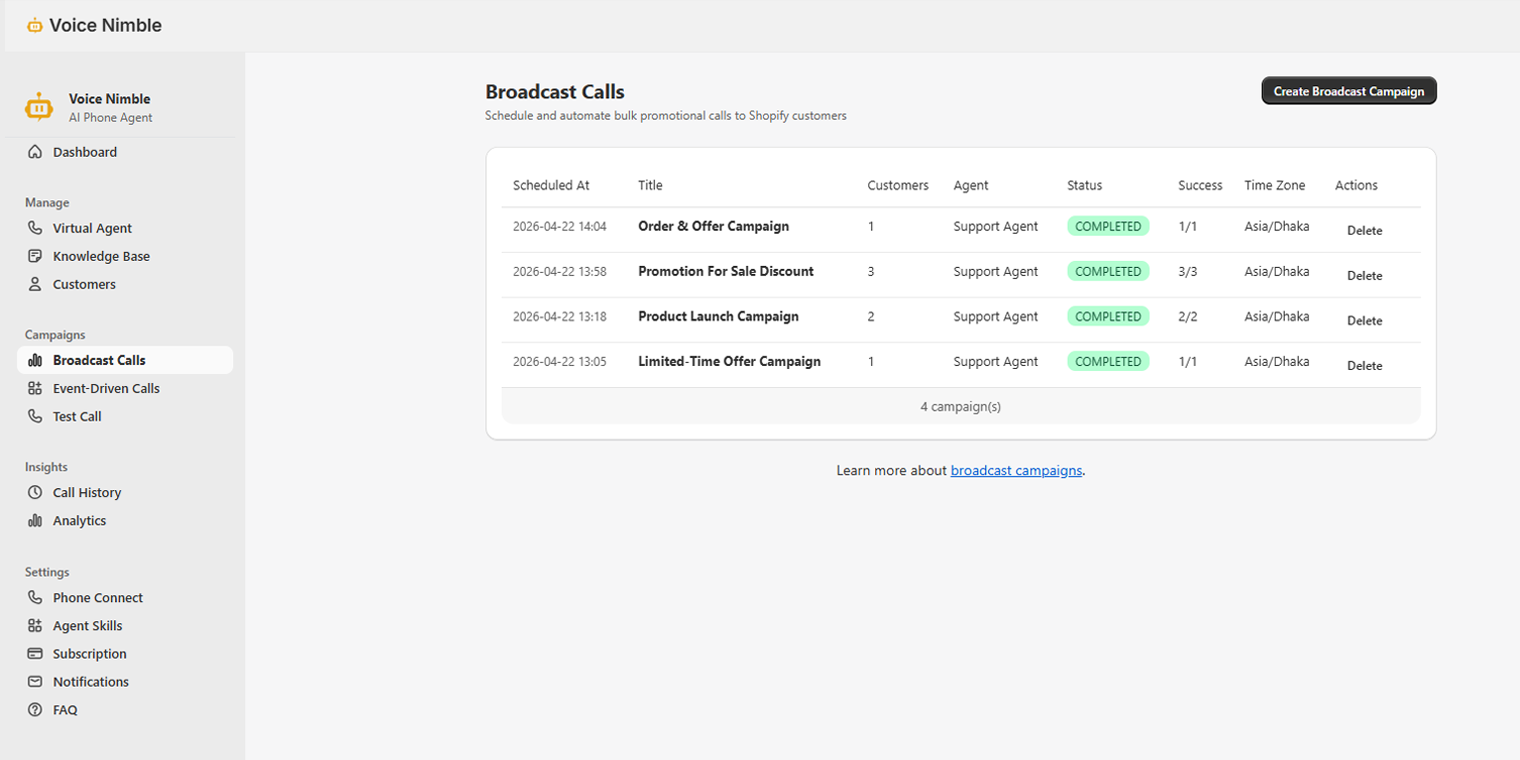This screenshot has height=760, width=1520.
Task: Click the Limited-Time Offer Campaign title
Action: (729, 361)
